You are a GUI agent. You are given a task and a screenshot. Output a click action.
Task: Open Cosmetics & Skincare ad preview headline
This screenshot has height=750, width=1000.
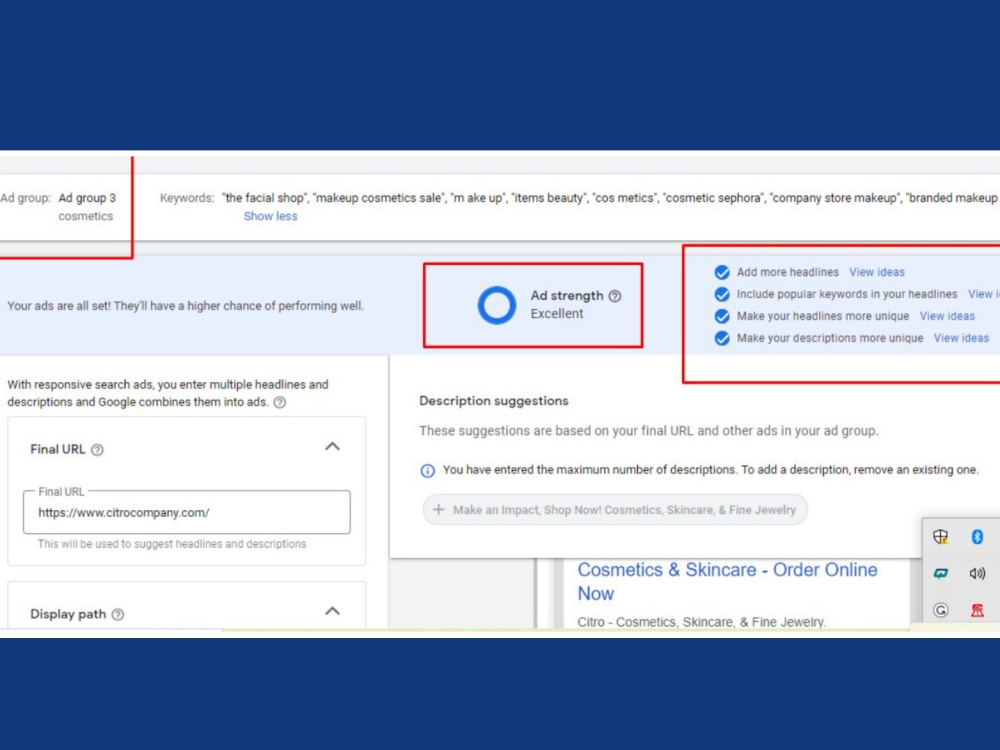pyautogui.click(x=727, y=582)
